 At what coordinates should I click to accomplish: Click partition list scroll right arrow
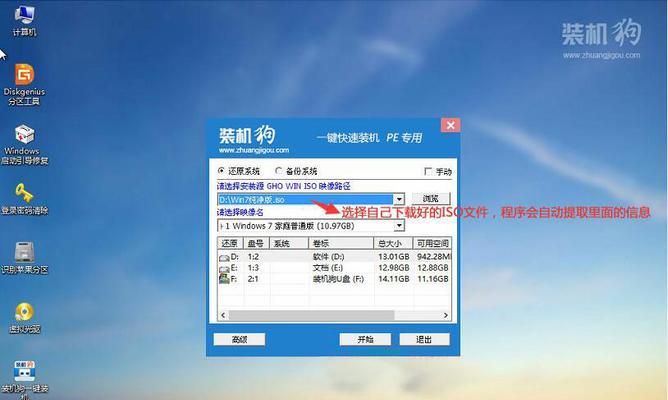[x=446, y=315]
